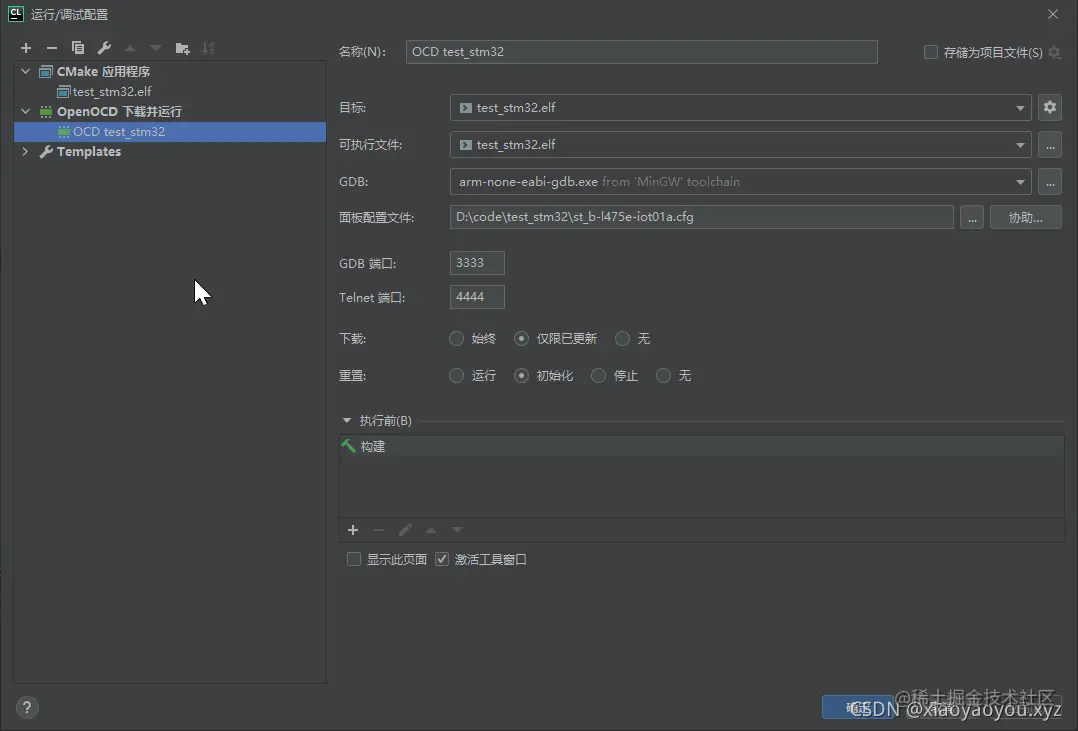Browse for GDB binary
Image resolution: width=1078 pixels, height=731 pixels.
(x=1050, y=182)
